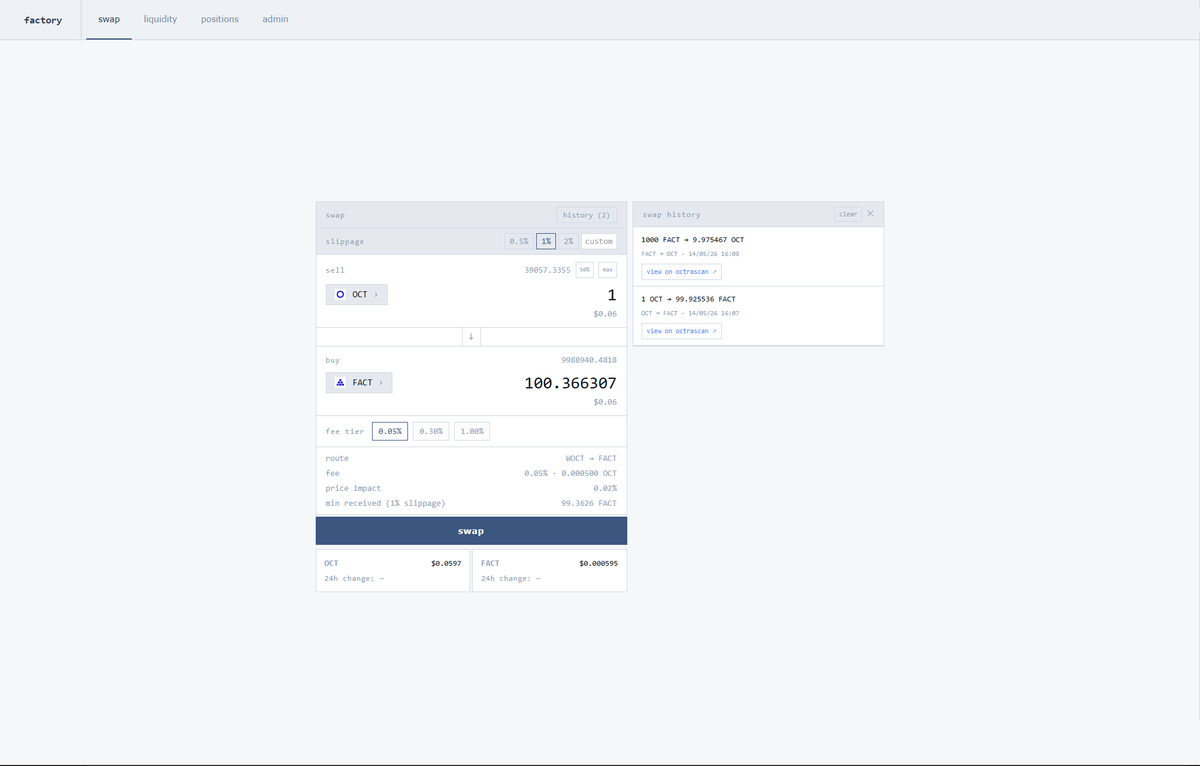Set slippage to 0.5%
Screen dimensions: 1200x766
point(518,241)
